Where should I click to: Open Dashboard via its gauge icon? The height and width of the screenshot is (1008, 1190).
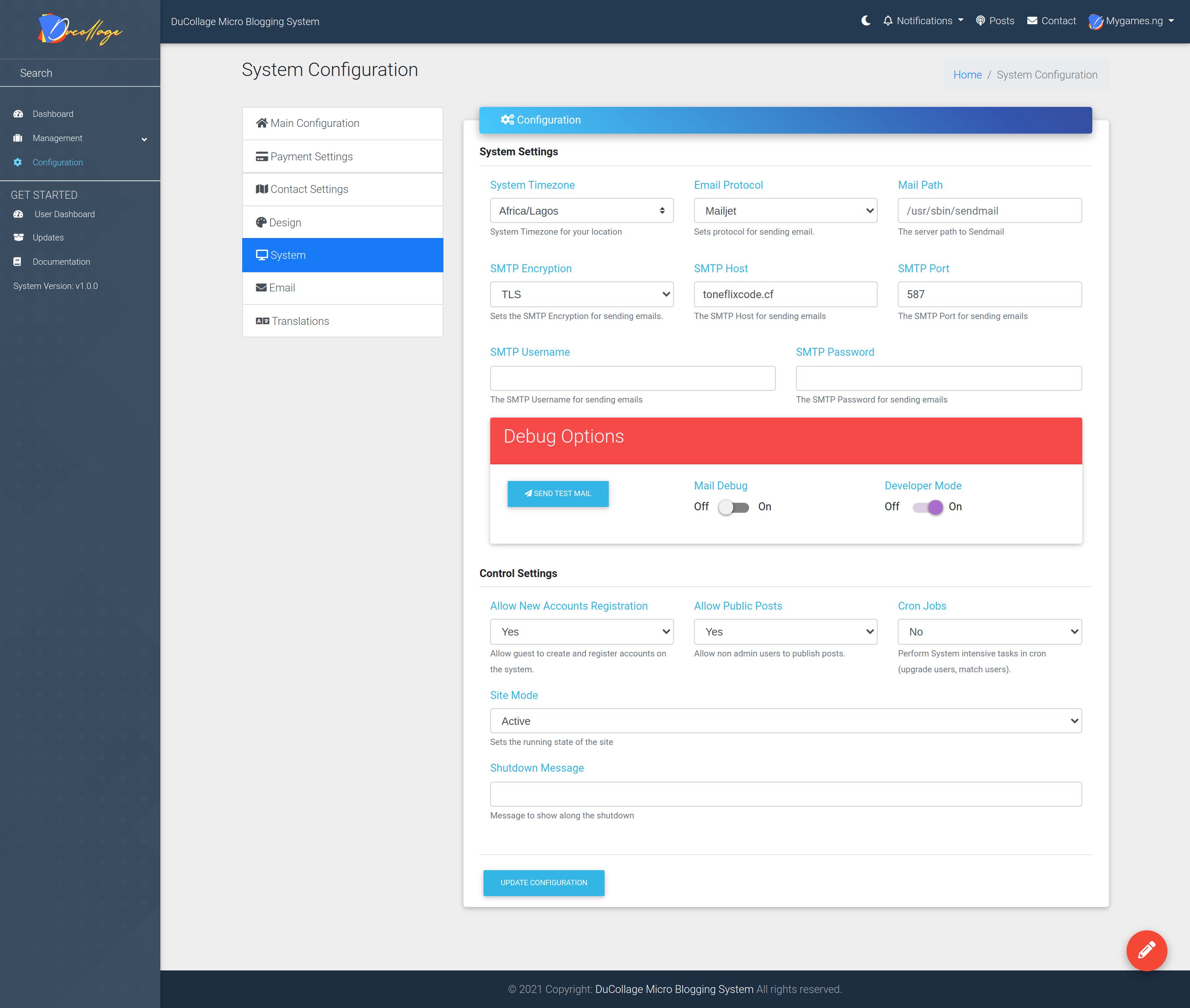click(18, 114)
